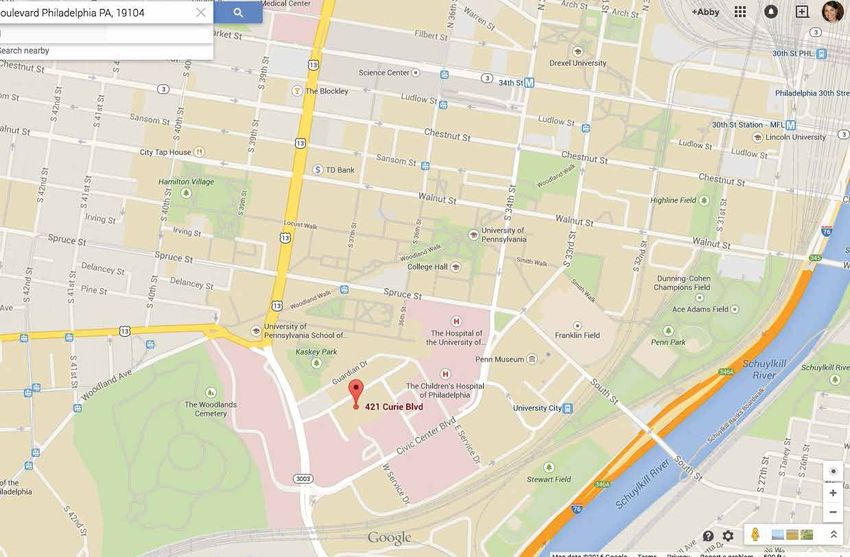This screenshot has height=557, width=850.
Task: Click the Ace Adams Field marker
Action: coord(735,309)
